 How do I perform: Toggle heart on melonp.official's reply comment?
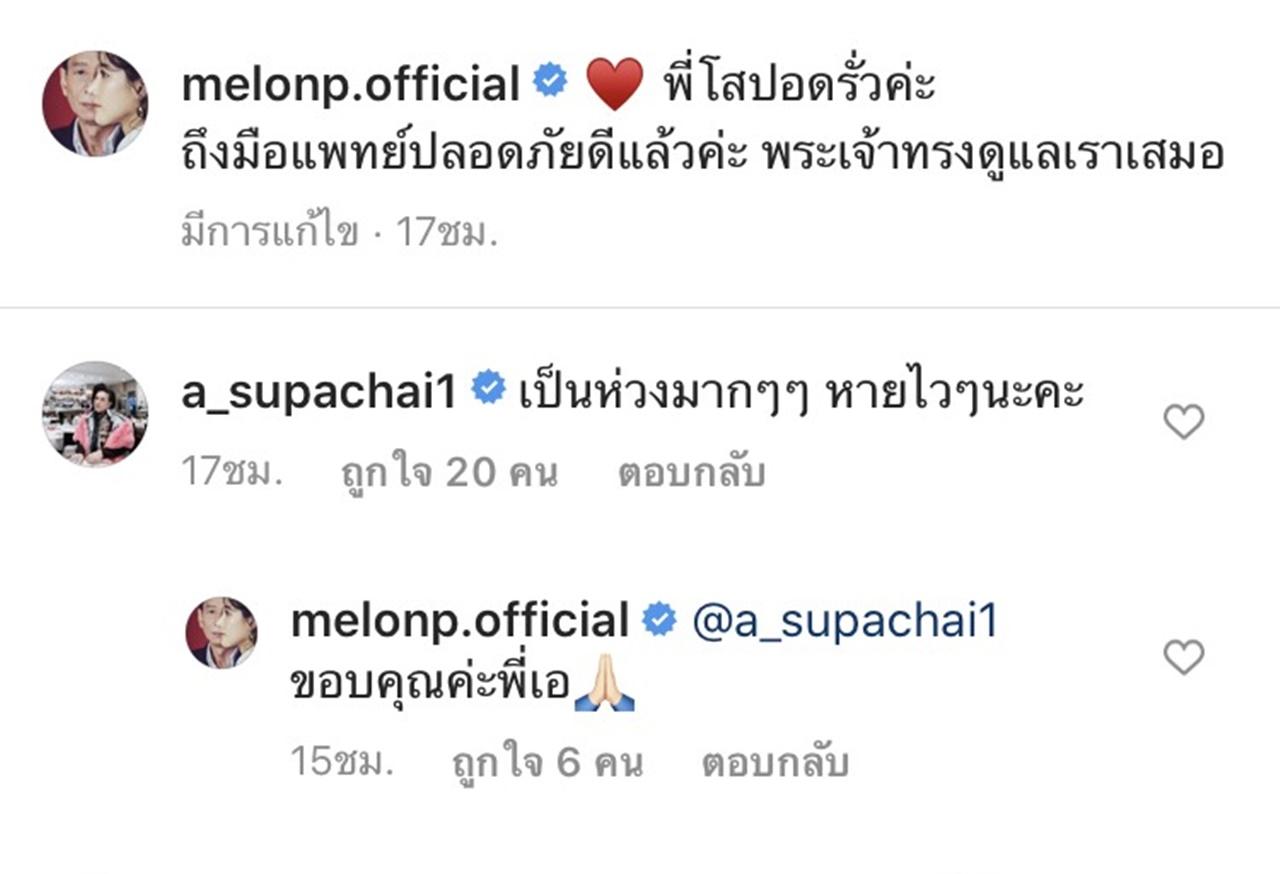[x=1184, y=657]
